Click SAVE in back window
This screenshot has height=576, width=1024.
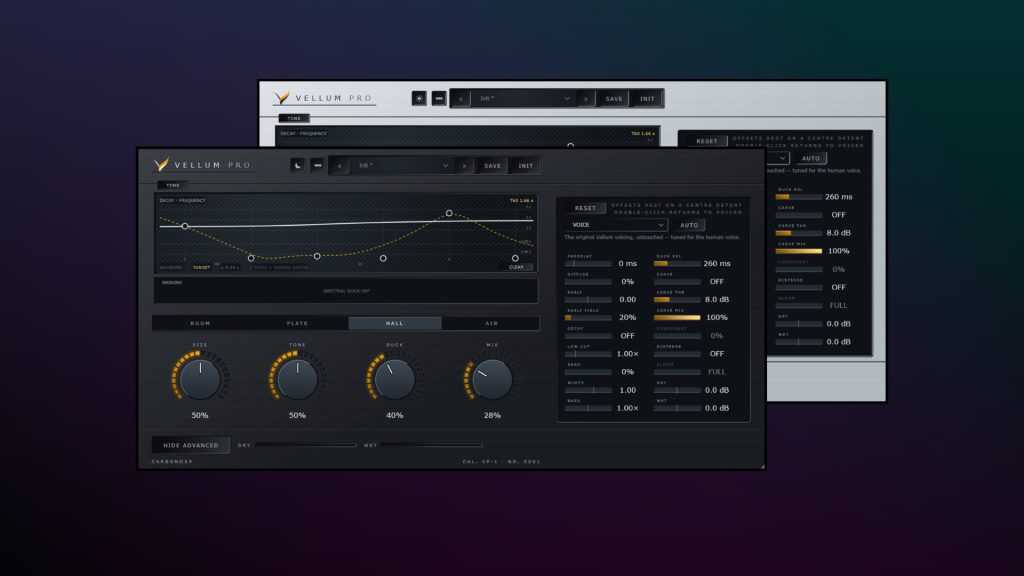tap(614, 99)
